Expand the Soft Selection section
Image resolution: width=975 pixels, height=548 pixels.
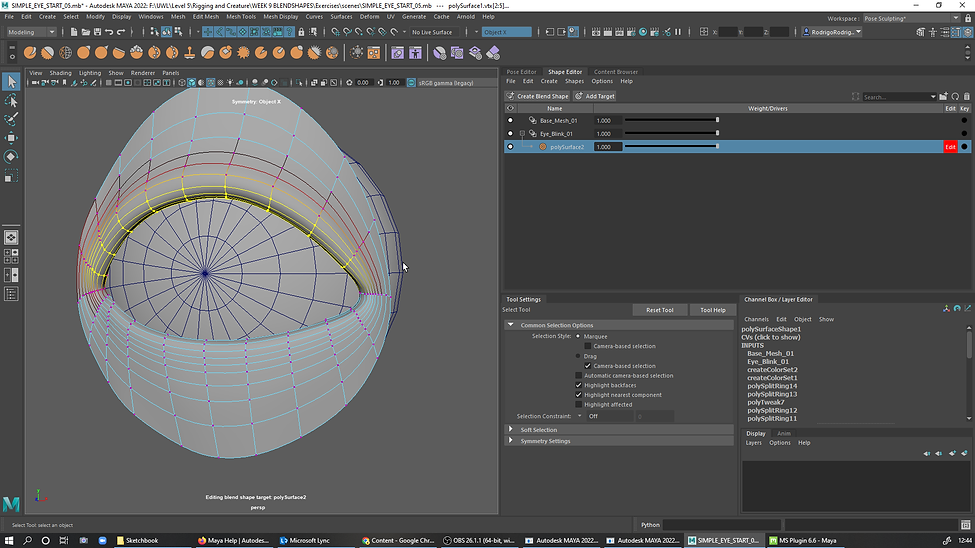coord(511,429)
